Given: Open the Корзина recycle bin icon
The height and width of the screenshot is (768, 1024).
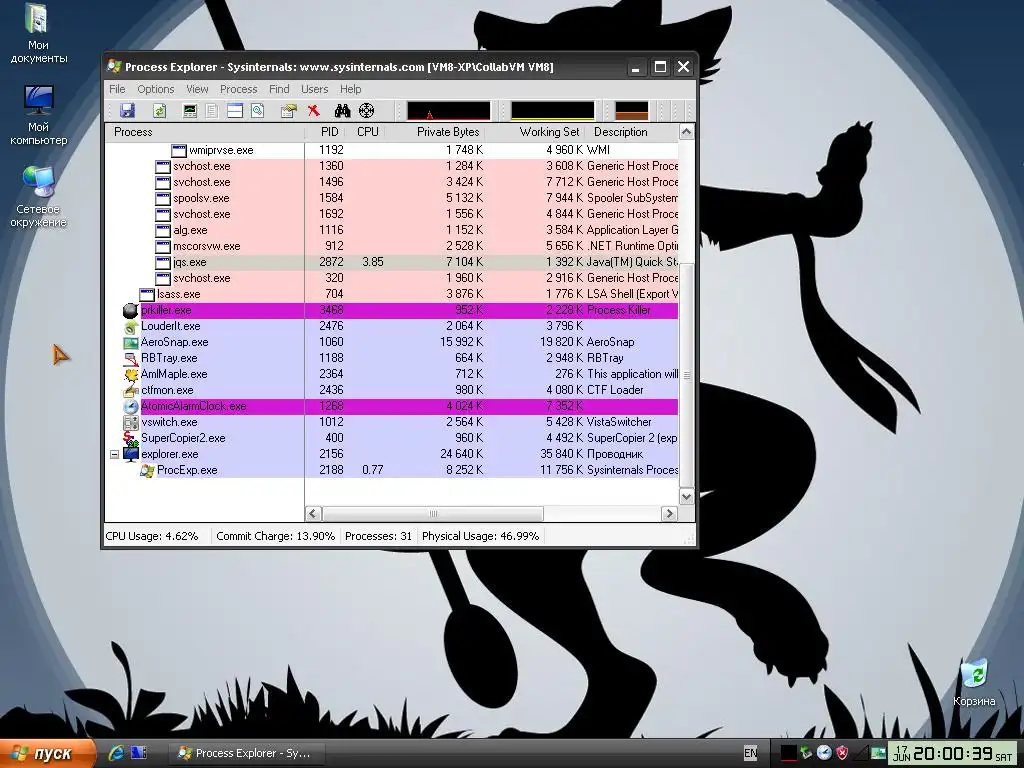Looking at the screenshot, I should (x=974, y=682).
